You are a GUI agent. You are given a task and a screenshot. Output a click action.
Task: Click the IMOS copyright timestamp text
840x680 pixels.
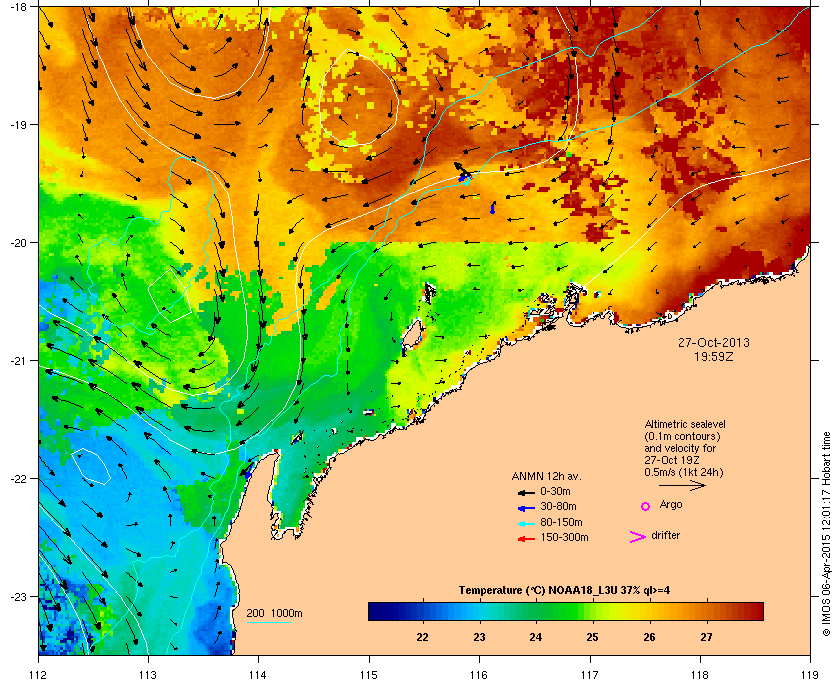(826, 535)
